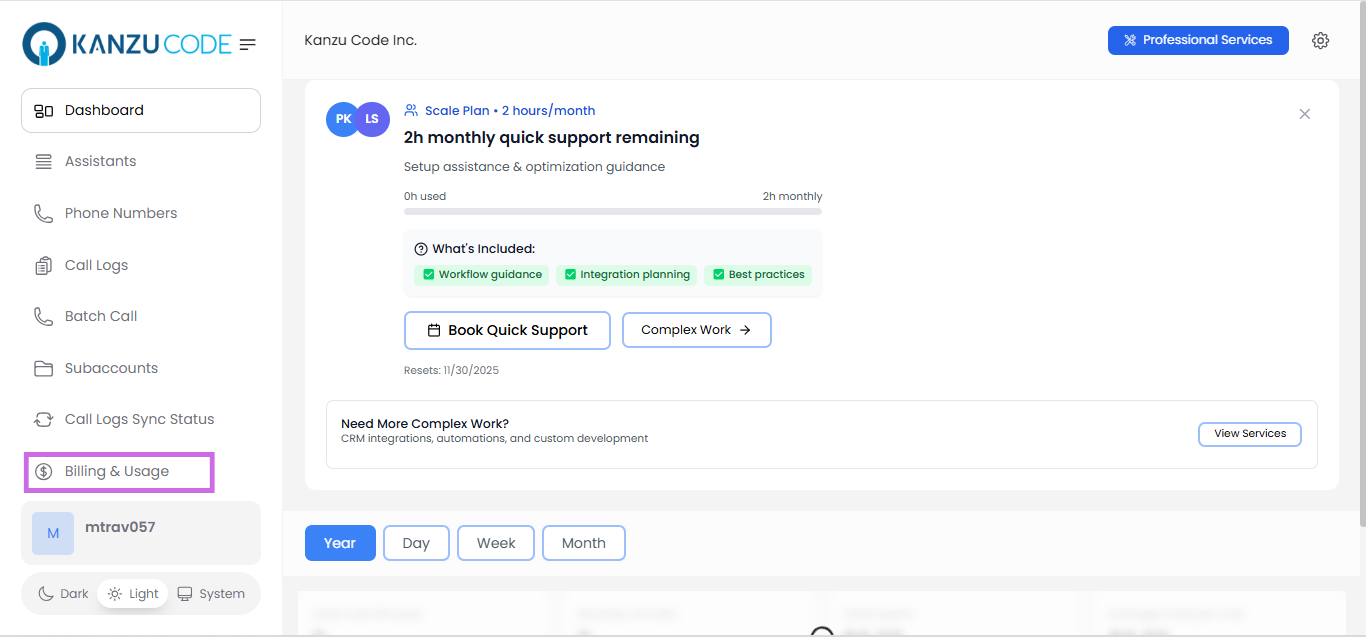Click the Kanzu Code Inc. title
The width and height of the screenshot is (1366, 637).
point(361,41)
